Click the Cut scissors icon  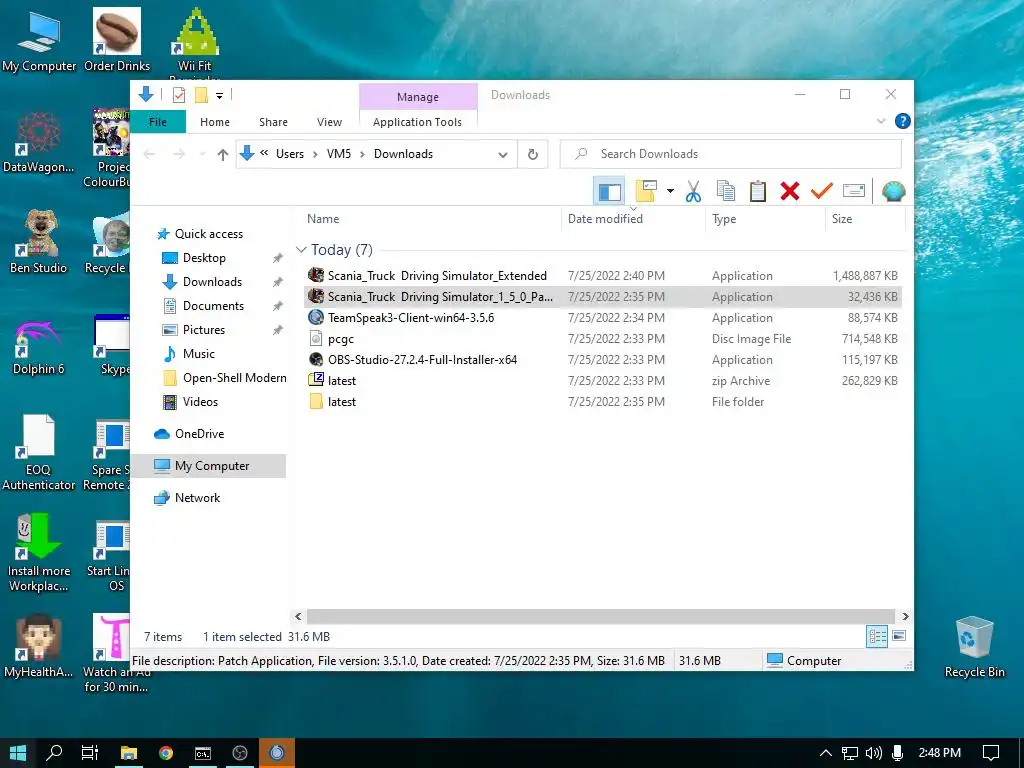coord(693,191)
